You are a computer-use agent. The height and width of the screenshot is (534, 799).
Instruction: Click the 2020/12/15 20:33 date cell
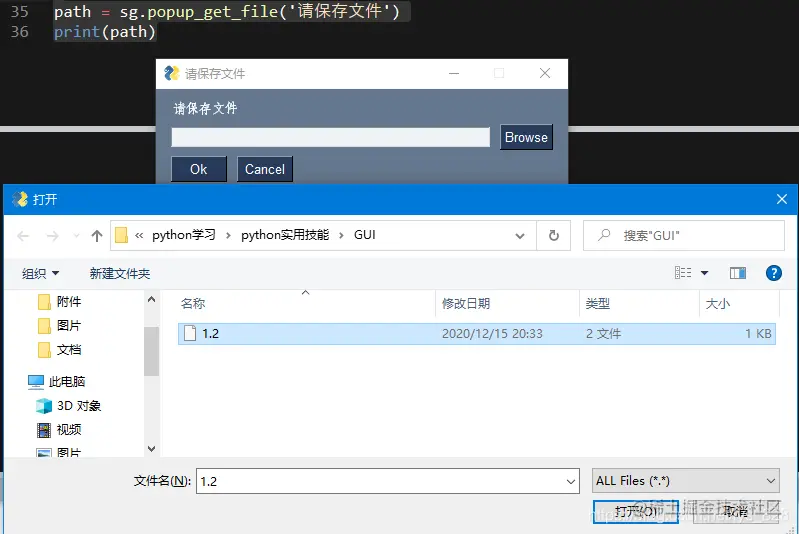click(492, 334)
